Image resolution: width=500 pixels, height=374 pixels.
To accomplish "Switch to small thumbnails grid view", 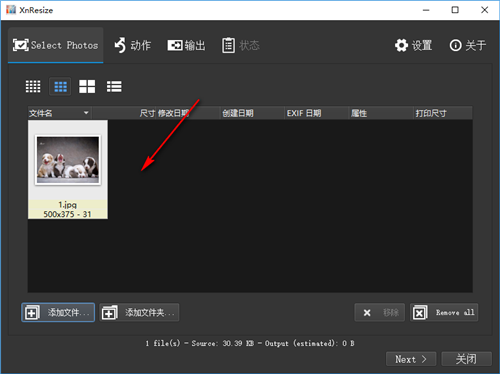I will click(33, 87).
